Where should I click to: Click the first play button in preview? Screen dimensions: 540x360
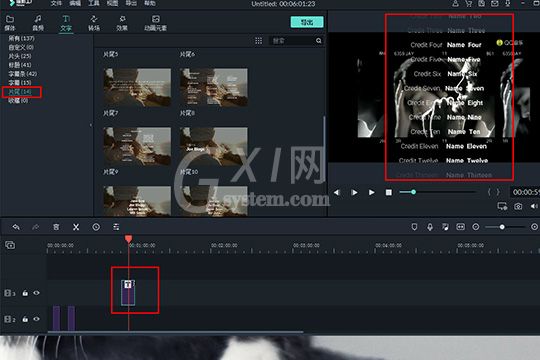tap(354, 192)
